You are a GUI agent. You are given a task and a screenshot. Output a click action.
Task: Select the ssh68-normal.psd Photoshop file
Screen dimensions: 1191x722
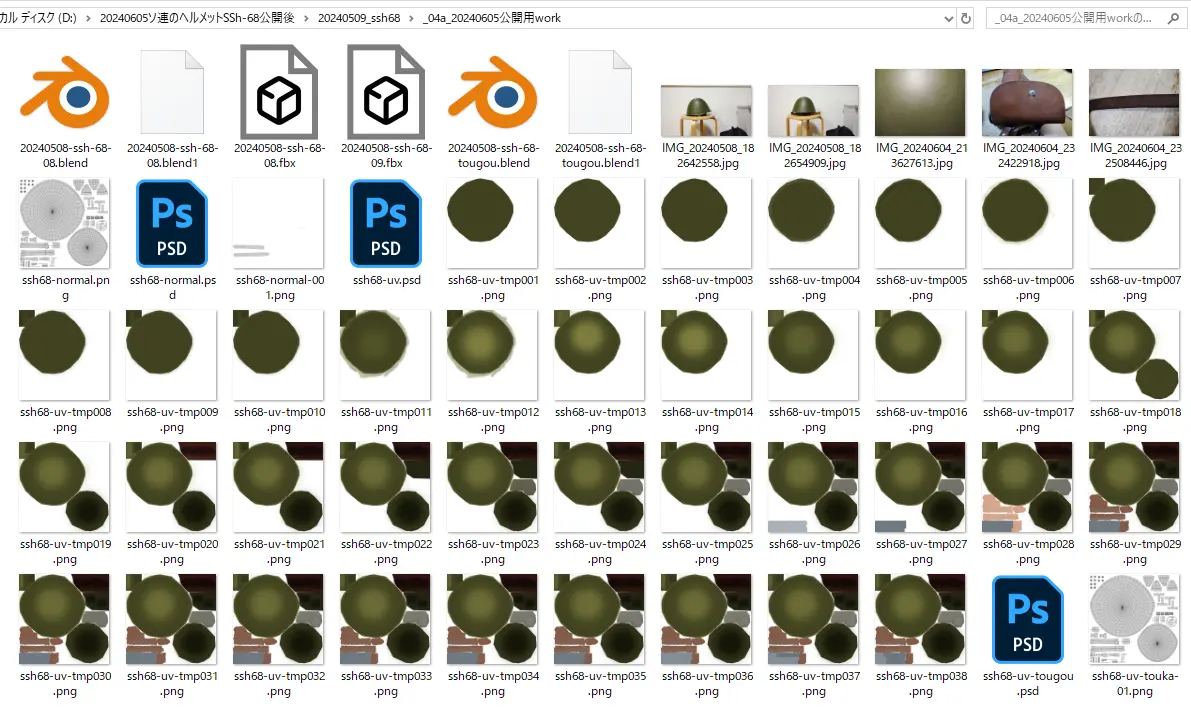(173, 225)
